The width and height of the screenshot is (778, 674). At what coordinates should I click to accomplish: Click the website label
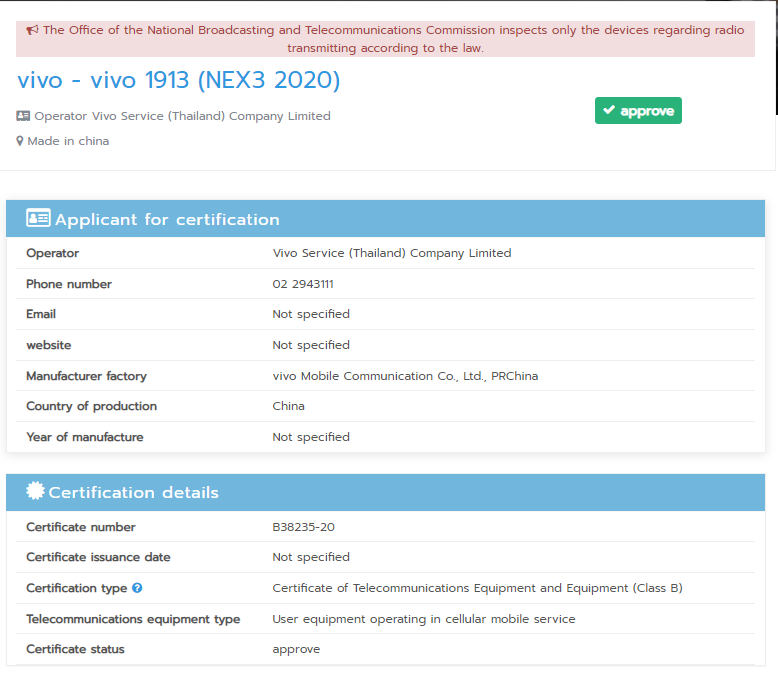49,345
